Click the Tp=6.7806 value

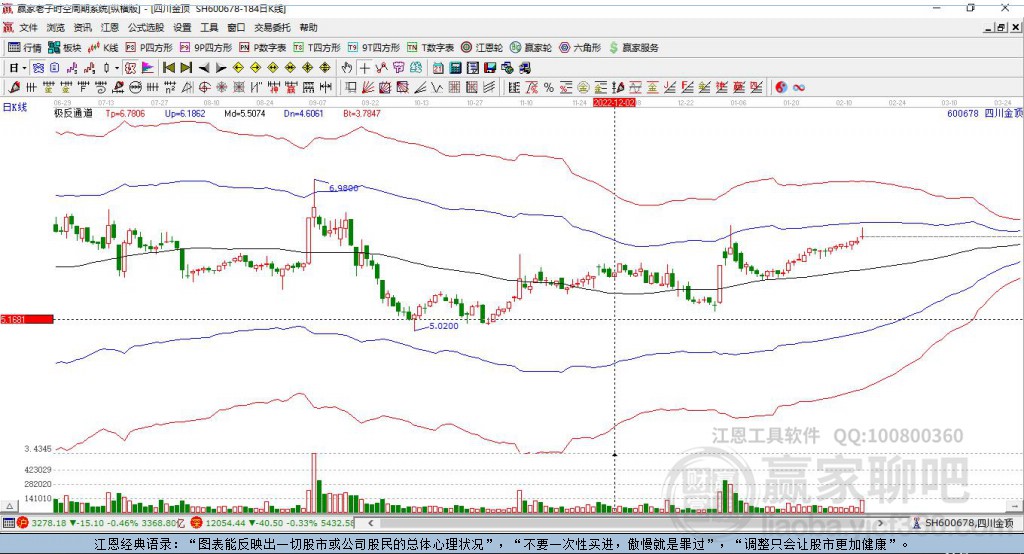(x=125, y=114)
